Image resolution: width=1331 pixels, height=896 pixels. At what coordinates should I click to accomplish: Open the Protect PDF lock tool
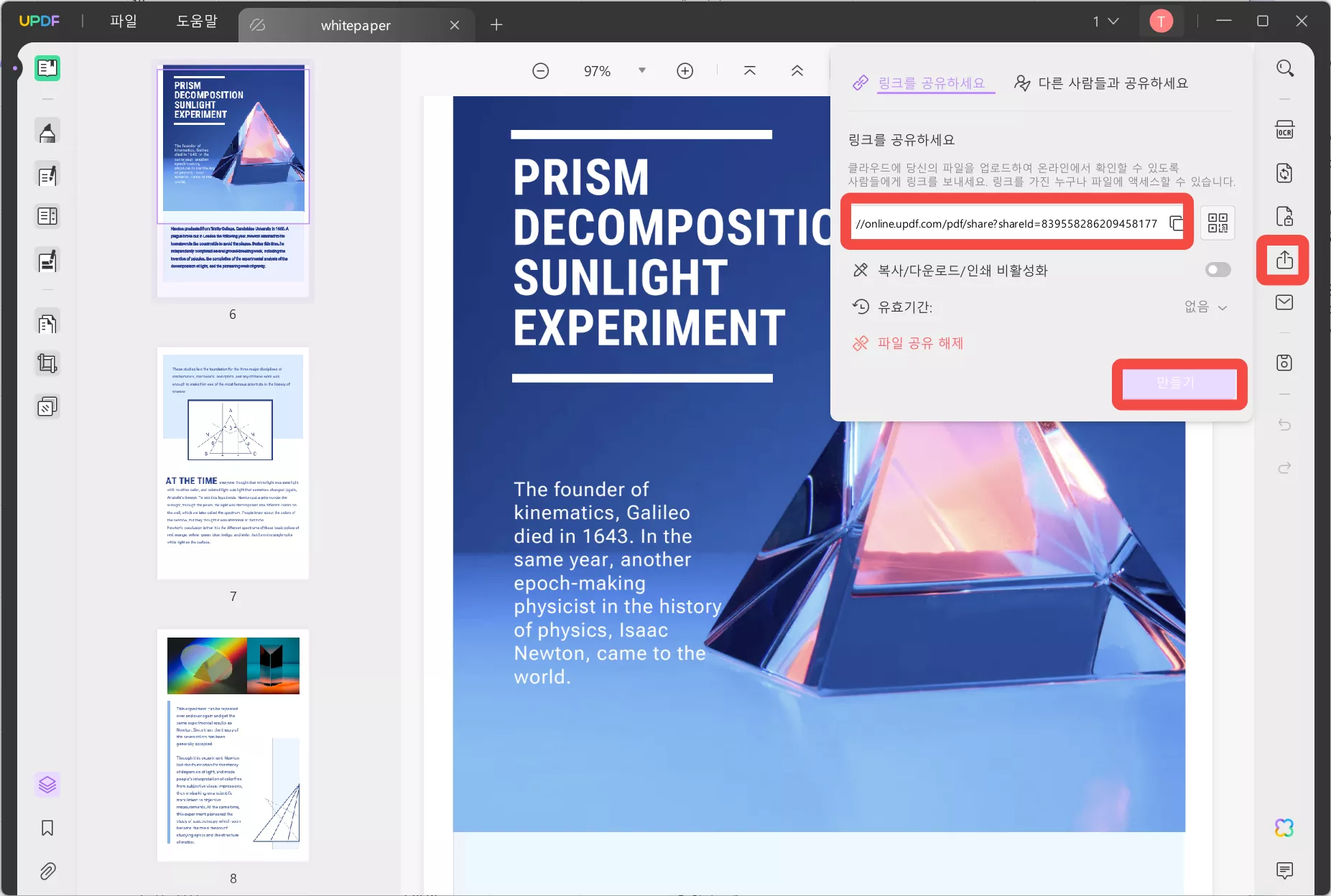coord(1284,216)
